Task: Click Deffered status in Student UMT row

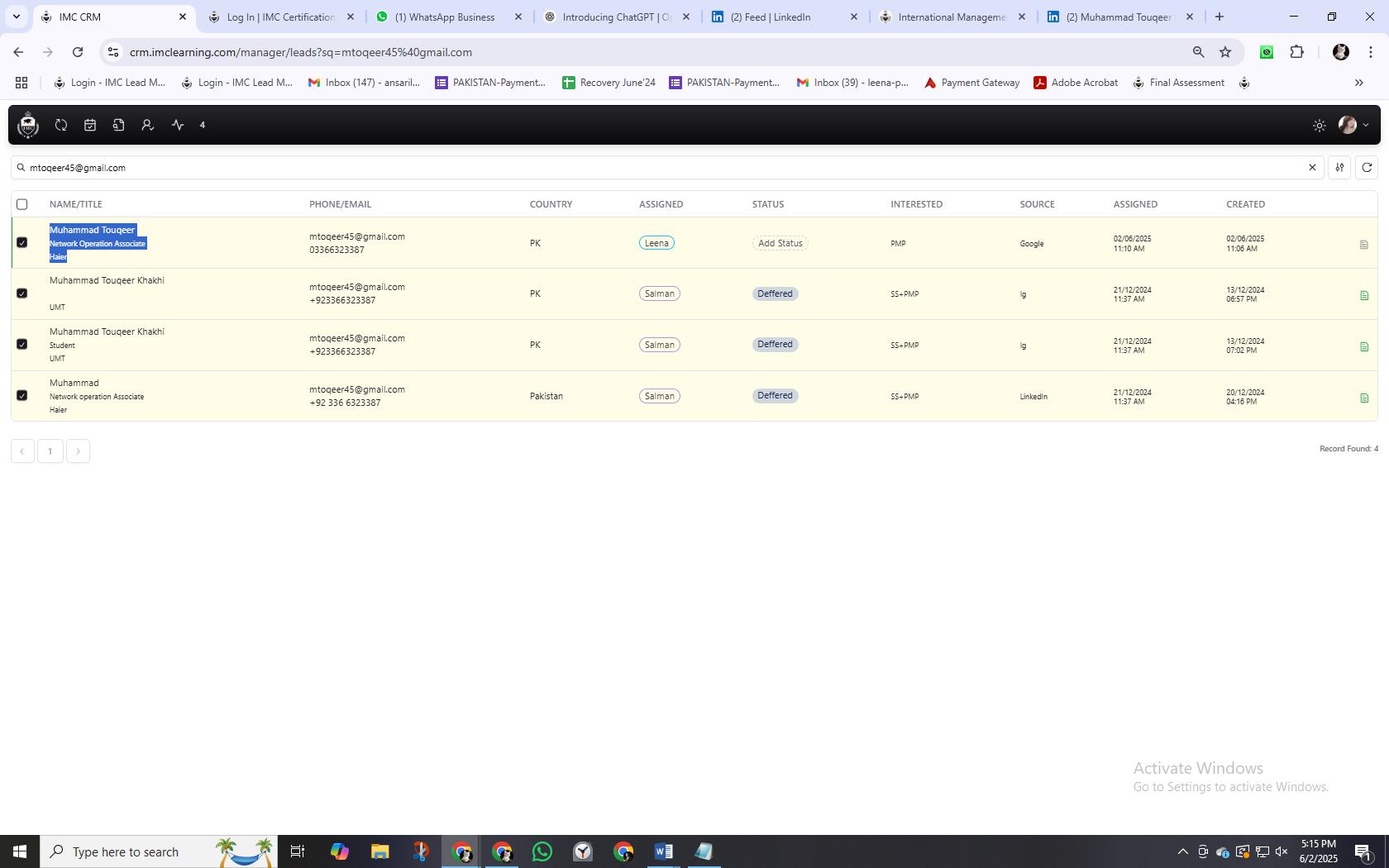Action: click(775, 345)
